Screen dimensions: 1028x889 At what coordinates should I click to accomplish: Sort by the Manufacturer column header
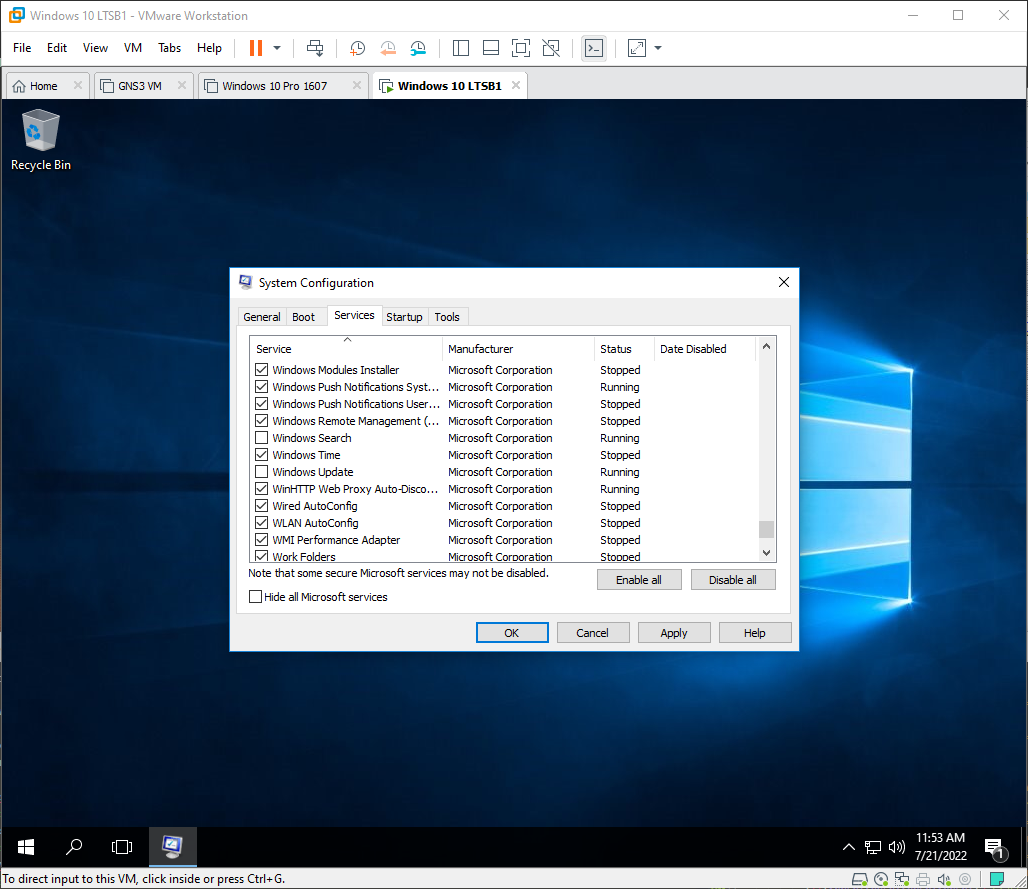tap(519, 349)
